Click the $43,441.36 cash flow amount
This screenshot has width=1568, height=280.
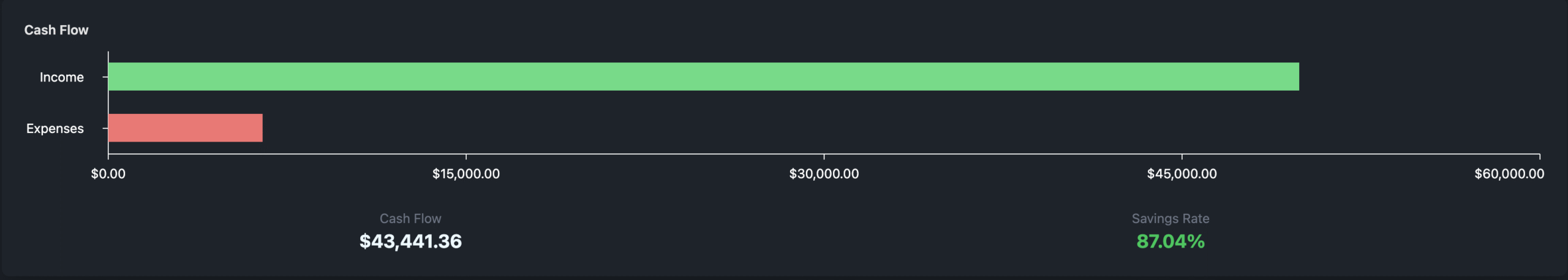coord(410,241)
